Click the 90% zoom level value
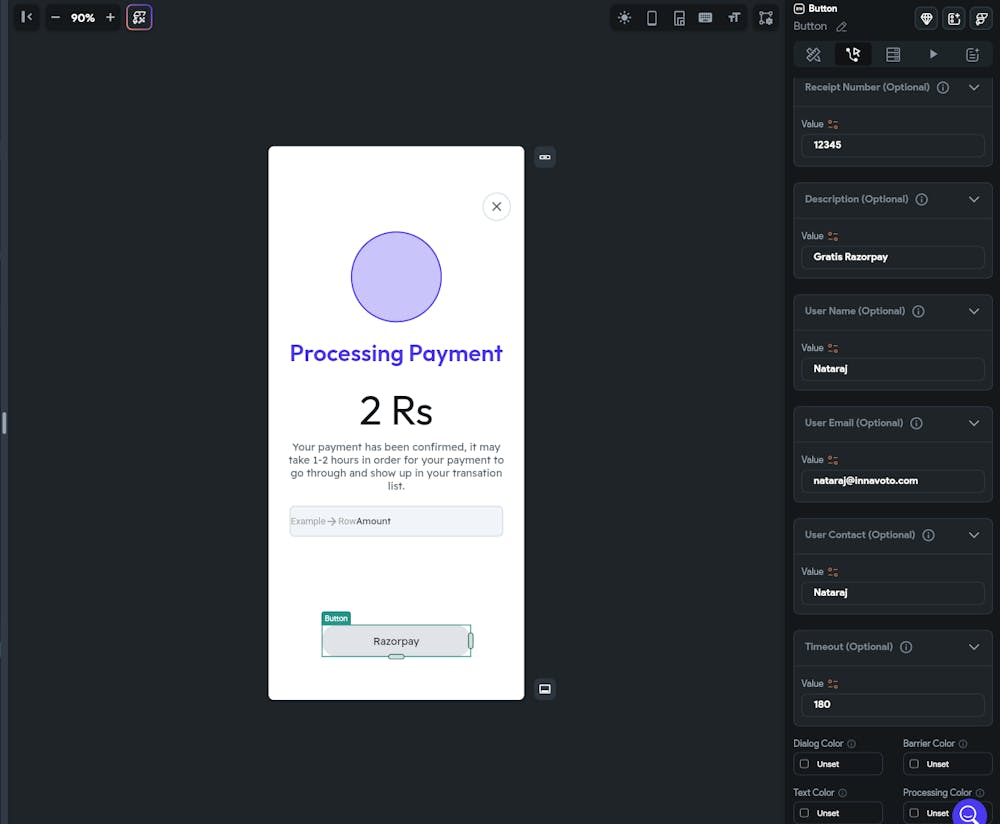 tap(83, 18)
